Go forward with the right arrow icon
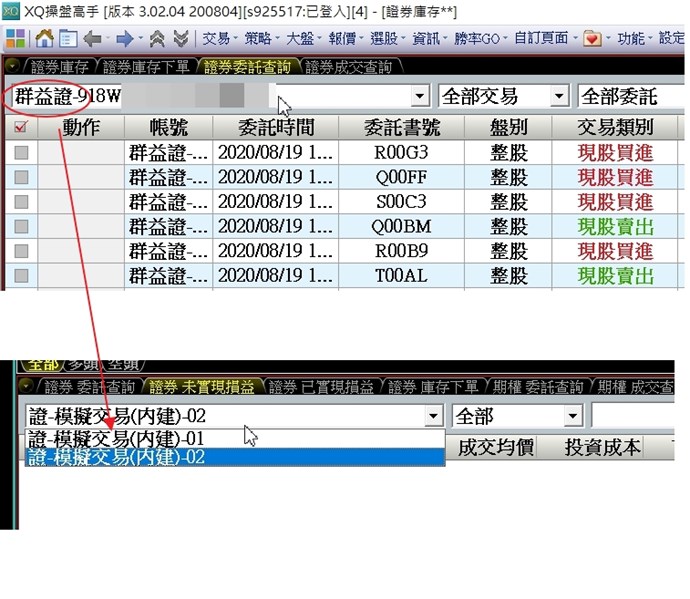690x599 pixels. pos(125,39)
